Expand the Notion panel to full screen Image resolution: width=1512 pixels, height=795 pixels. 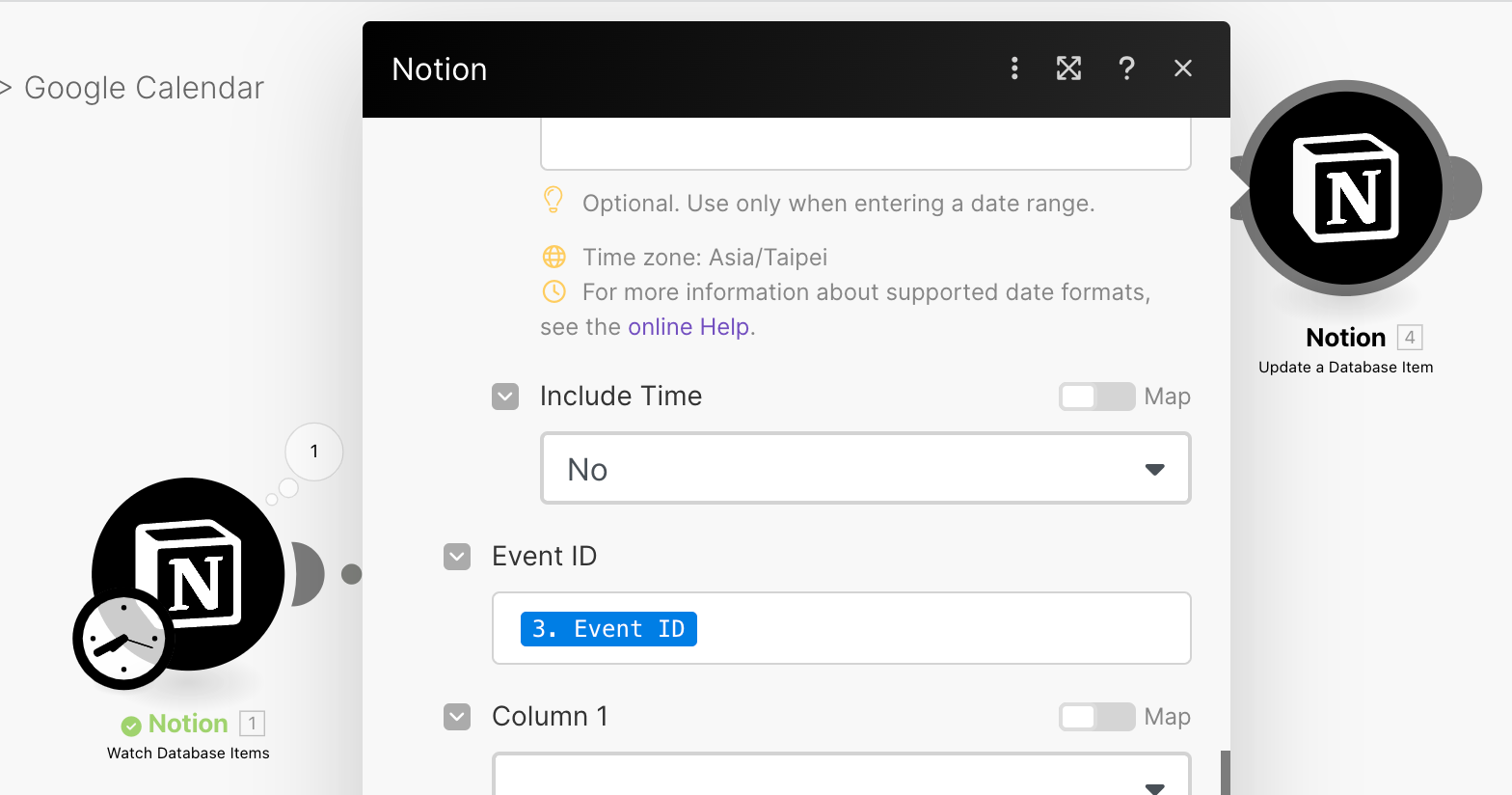[1068, 69]
